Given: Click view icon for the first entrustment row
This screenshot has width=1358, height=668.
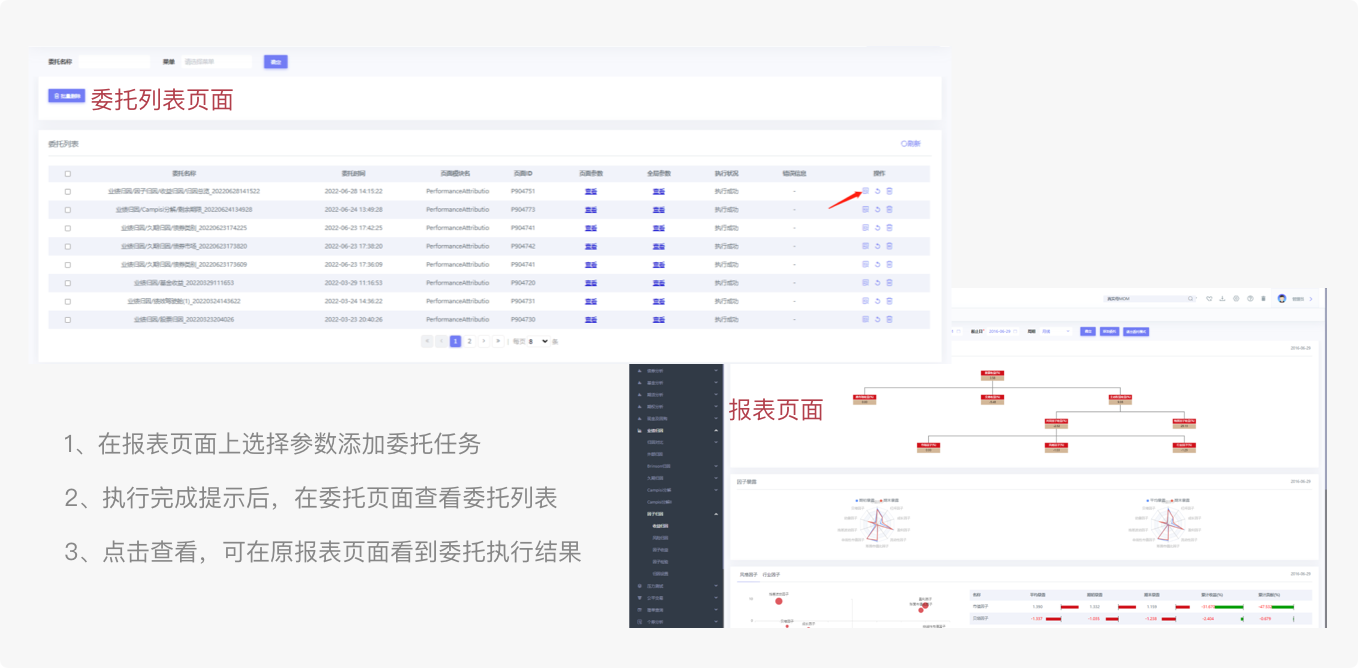Looking at the screenshot, I should [x=866, y=191].
